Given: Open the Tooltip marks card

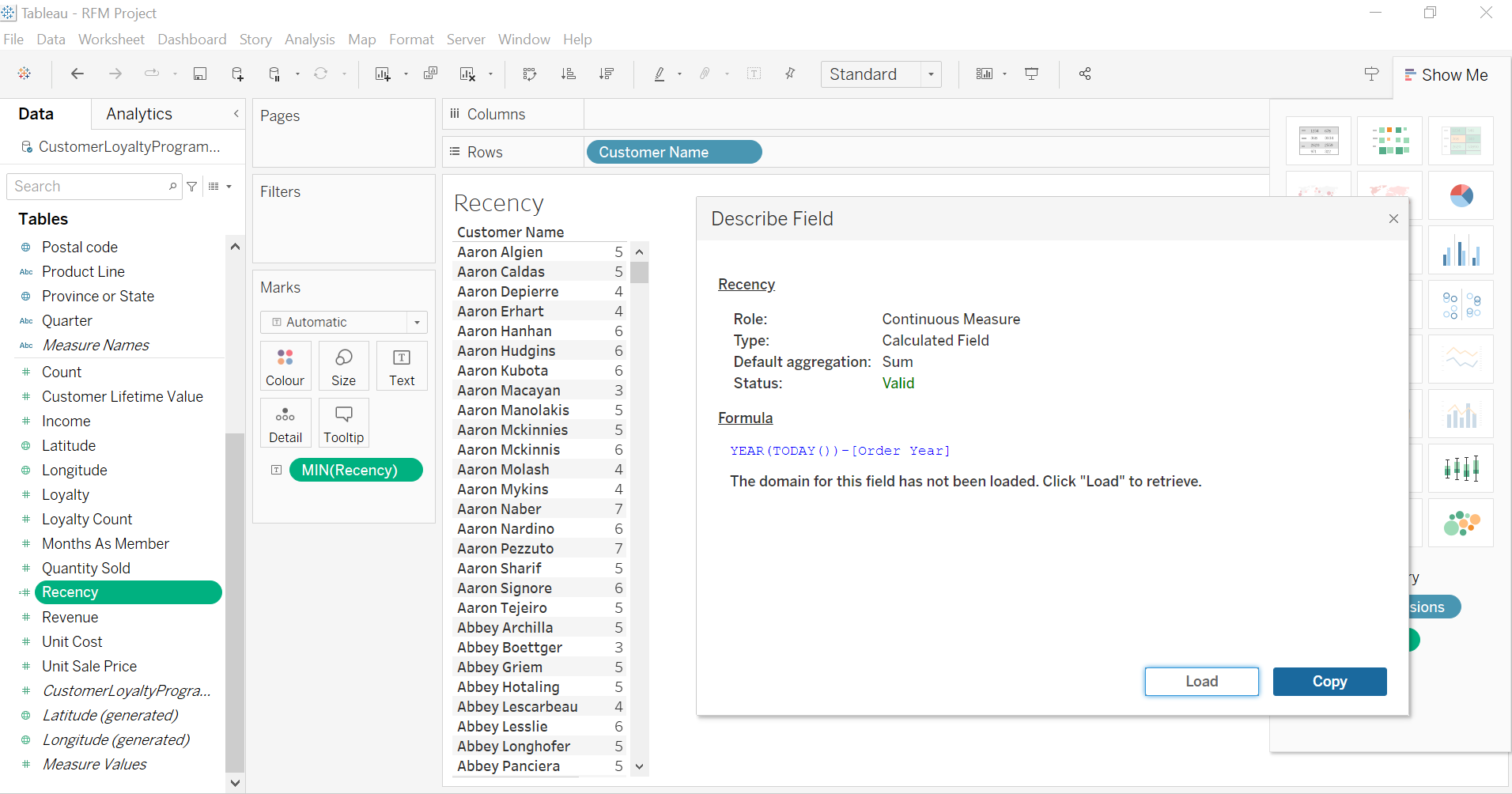Looking at the screenshot, I should (344, 423).
